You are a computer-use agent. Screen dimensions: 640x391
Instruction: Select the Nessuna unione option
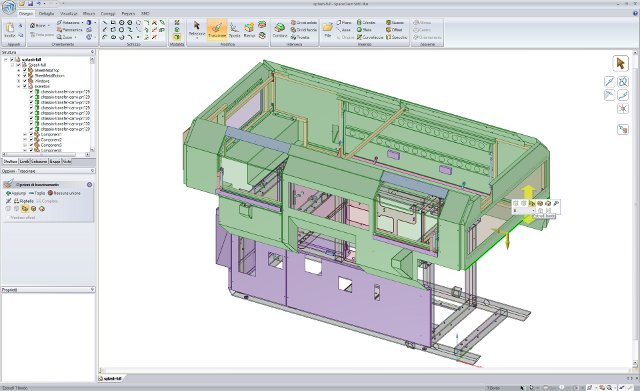pos(64,193)
